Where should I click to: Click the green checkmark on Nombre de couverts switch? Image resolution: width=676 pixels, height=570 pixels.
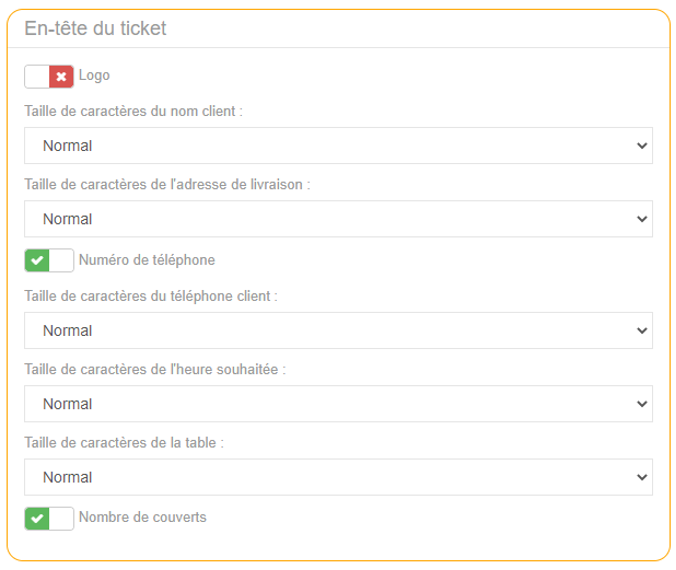click(x=37, y=519)
